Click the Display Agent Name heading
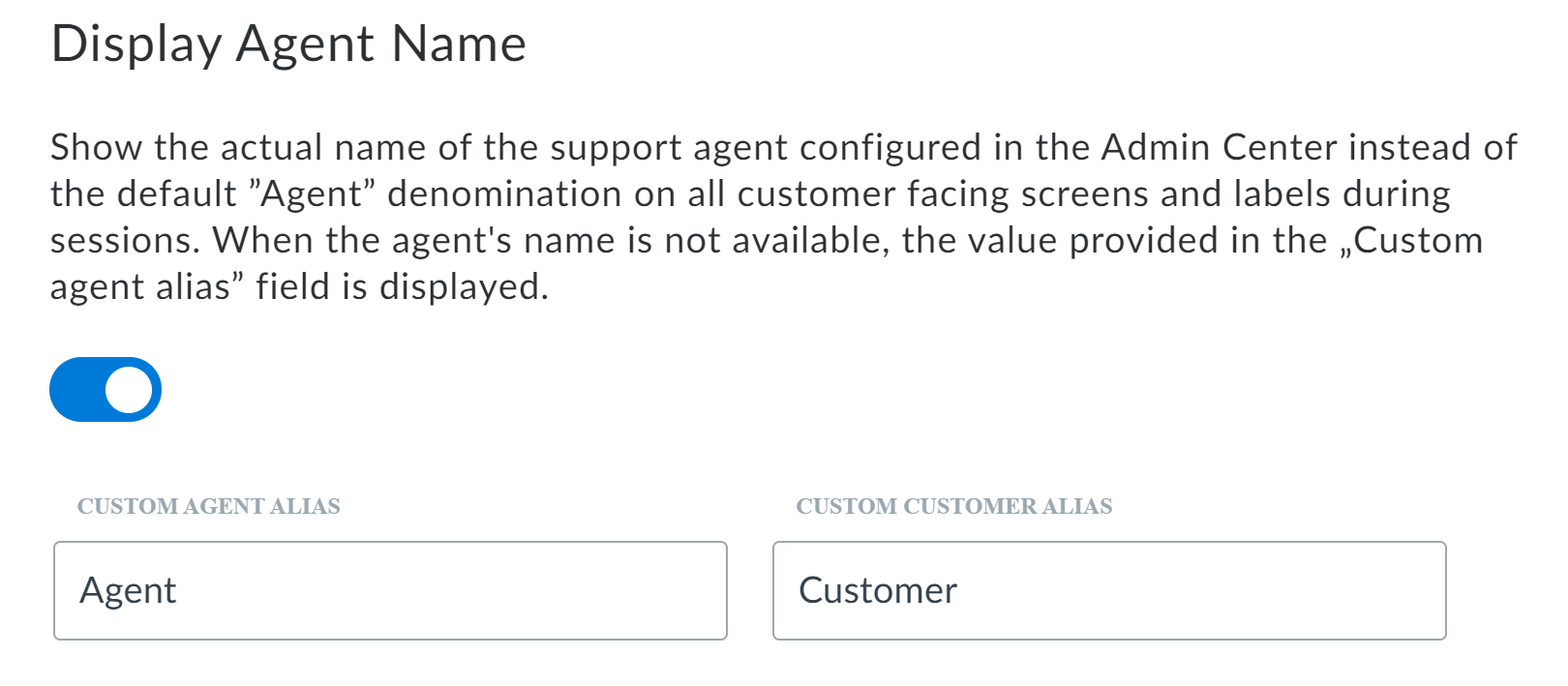This screenshot has width=1568, height=686. click(x=288, y=45)
